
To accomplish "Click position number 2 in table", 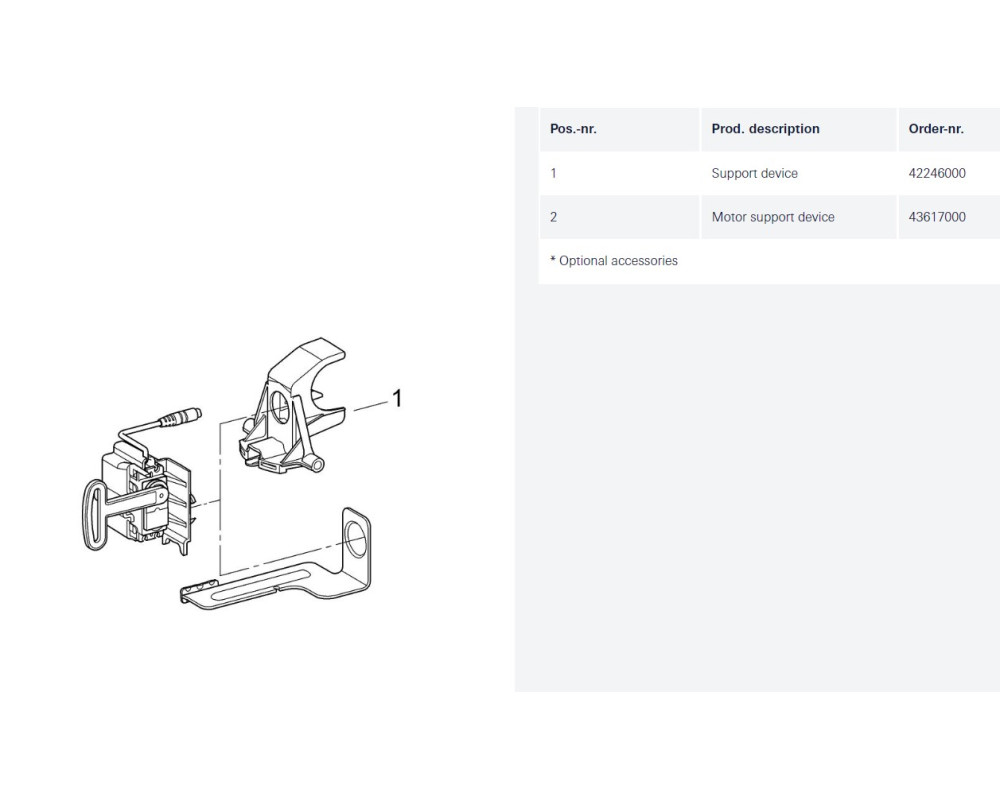I will coord(553,217).
